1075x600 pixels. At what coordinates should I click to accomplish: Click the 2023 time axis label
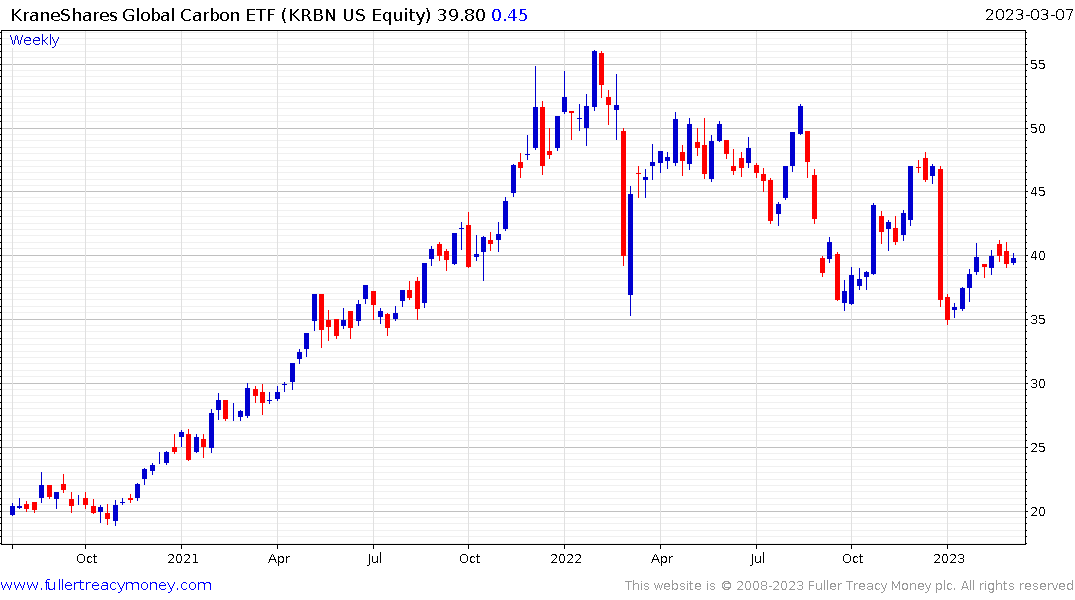point(948,559)
